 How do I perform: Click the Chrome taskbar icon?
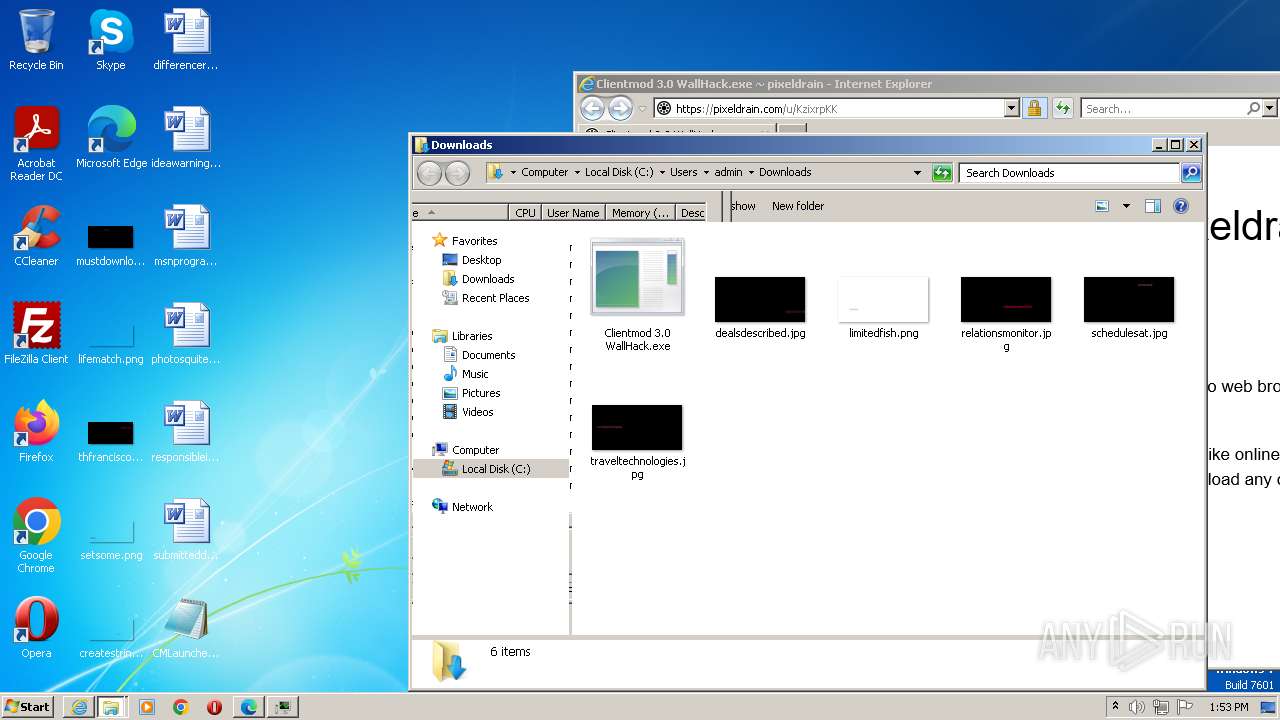click(x=180, y=707)
